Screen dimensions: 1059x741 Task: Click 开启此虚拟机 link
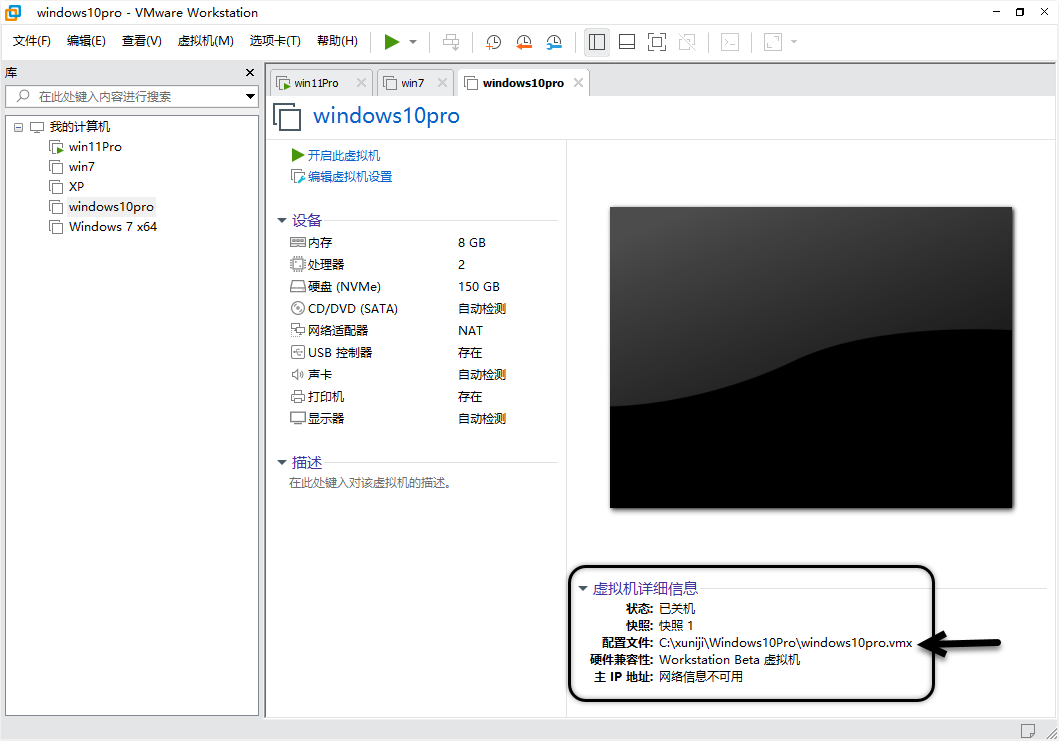343,156
